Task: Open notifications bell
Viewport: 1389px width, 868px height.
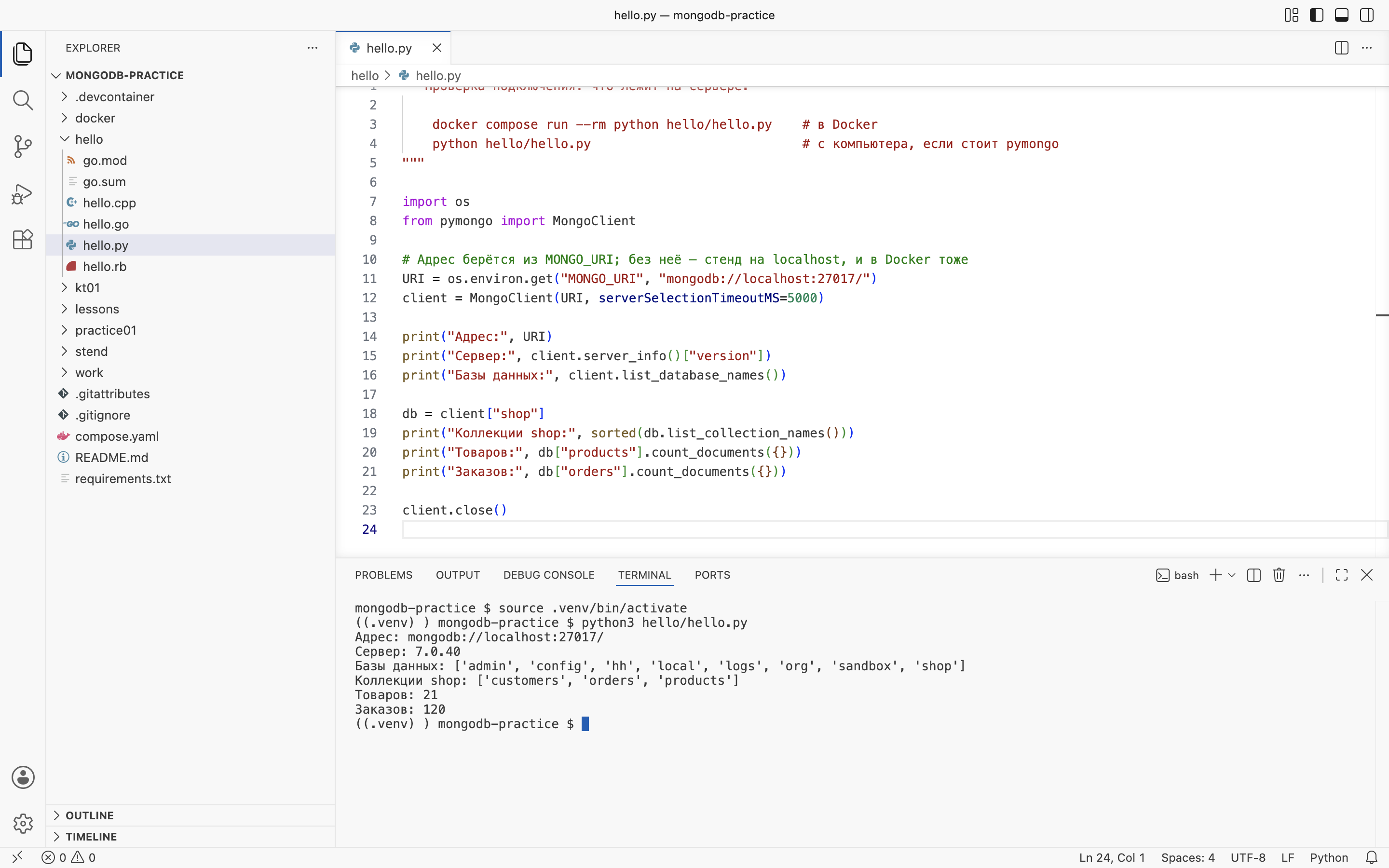Action: [x=1371, y=857]
